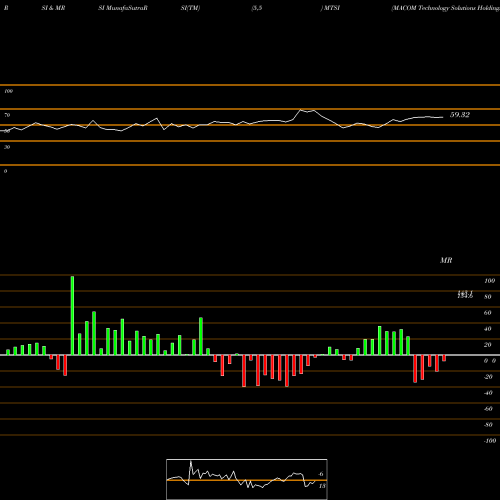Click the tallest green MR bar
The width and height of the screenshot is (500, 500).
(72, 315)
